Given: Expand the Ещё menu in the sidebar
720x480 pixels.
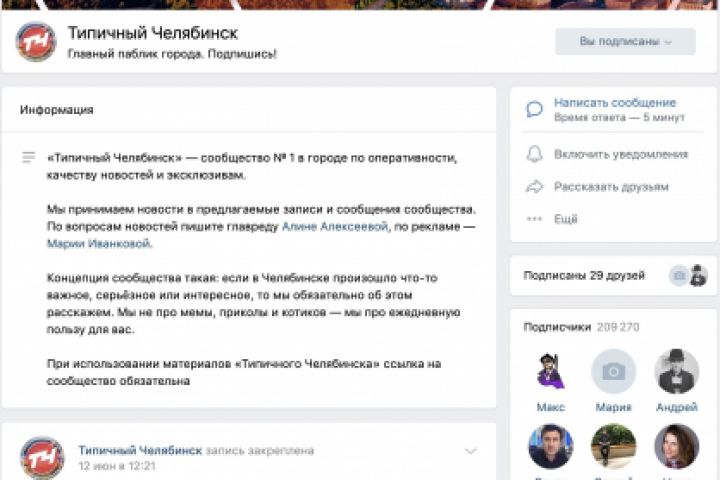Looking at the screenshot, I should click(566, 219).
